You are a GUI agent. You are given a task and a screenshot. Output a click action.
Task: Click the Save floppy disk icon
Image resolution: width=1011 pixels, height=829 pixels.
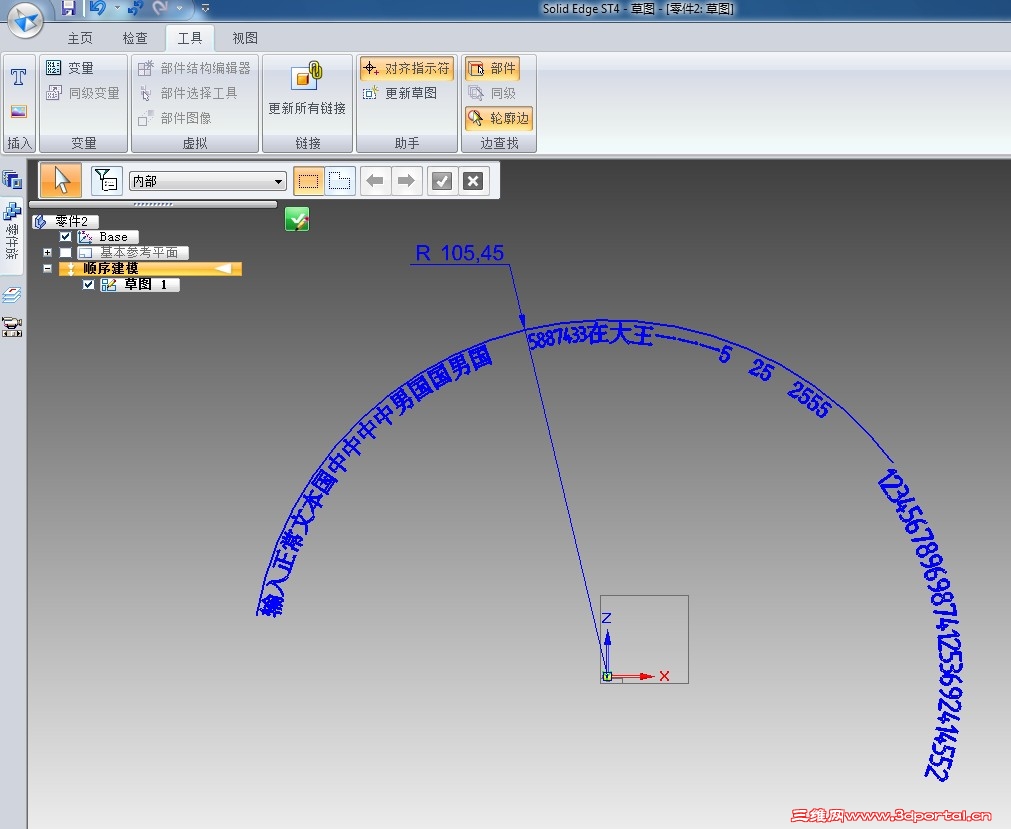pyautogui.click(x=68, y=8)
